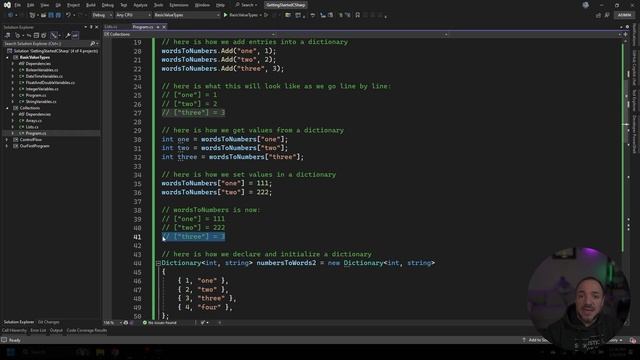Open the Test menu
Image resolution: width=640 pixels, height=360 pixels.
[x=123, y=5]
